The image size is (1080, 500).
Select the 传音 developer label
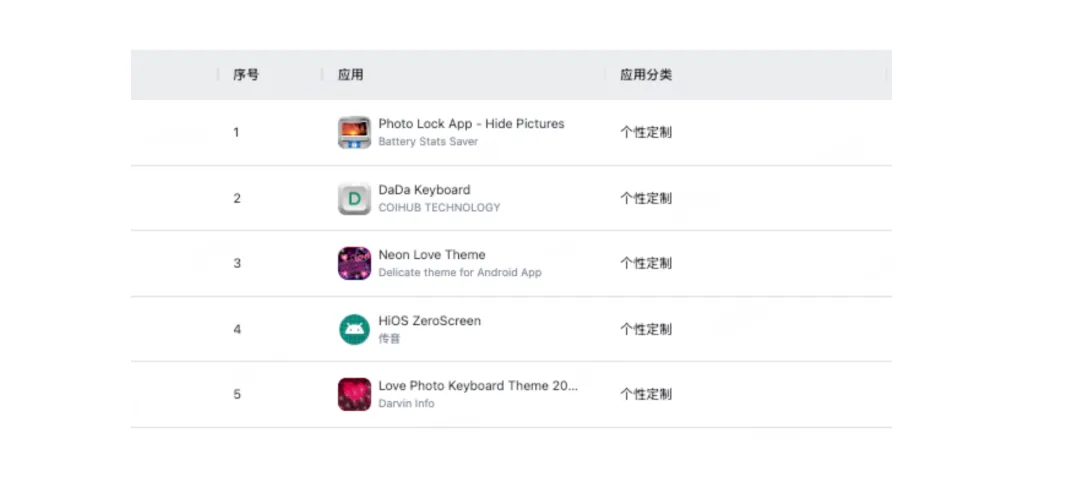click(x=389, y=339)
